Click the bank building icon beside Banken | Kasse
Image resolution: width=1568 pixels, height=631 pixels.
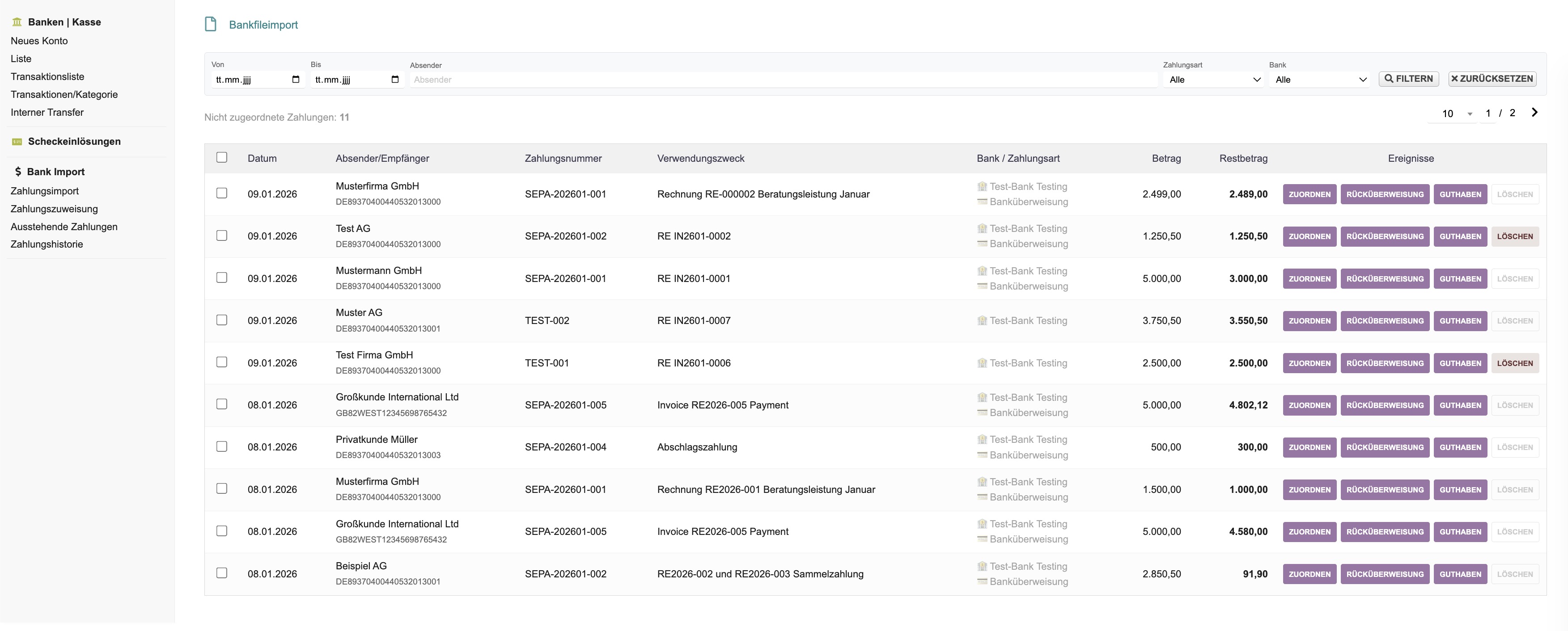click(17, 22)
